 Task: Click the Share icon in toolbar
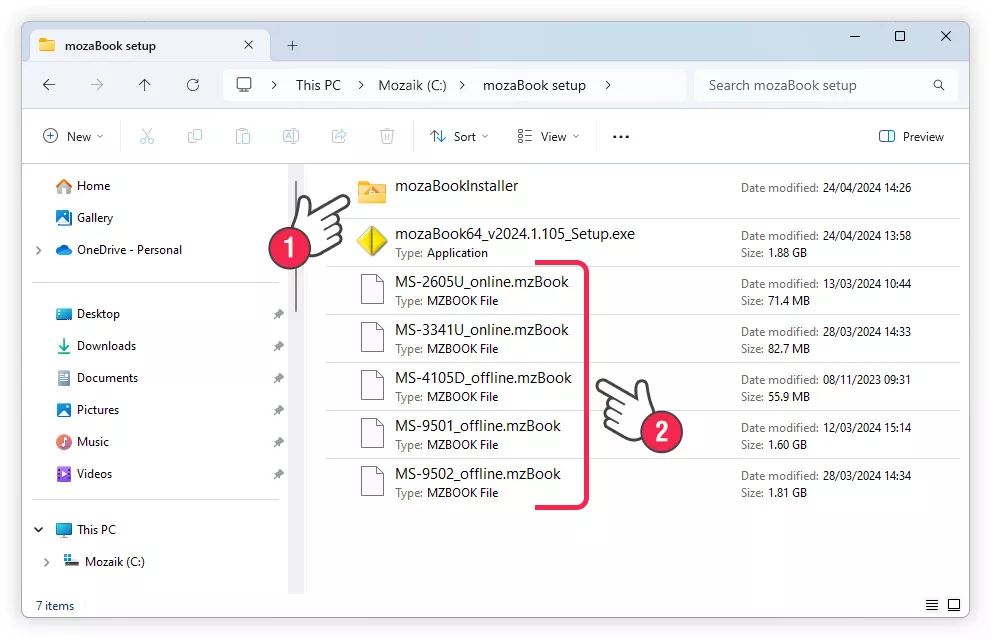click(x=339, y=137)
